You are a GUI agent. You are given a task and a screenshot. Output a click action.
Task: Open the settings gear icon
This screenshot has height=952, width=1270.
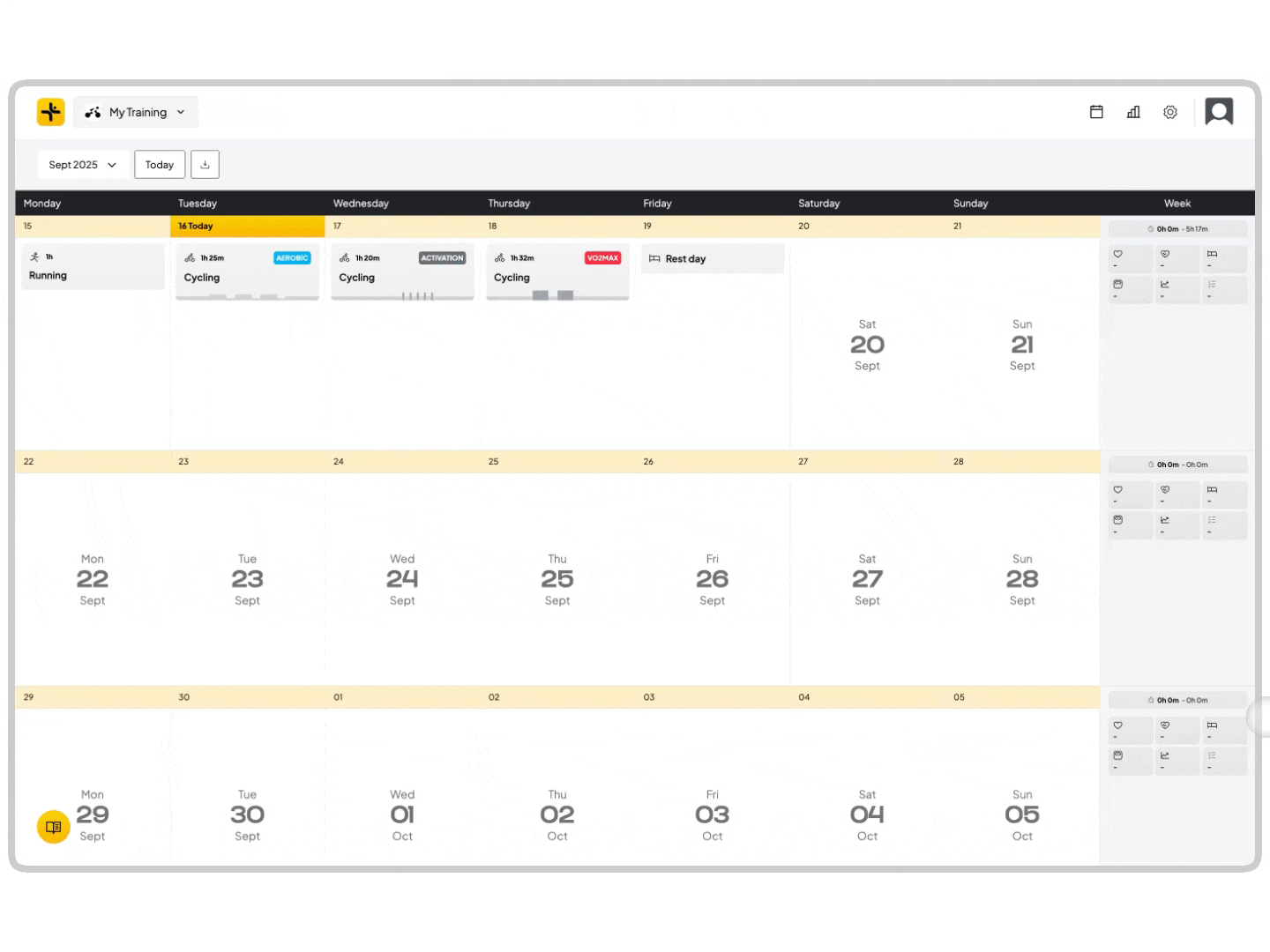coord(1170,112)
